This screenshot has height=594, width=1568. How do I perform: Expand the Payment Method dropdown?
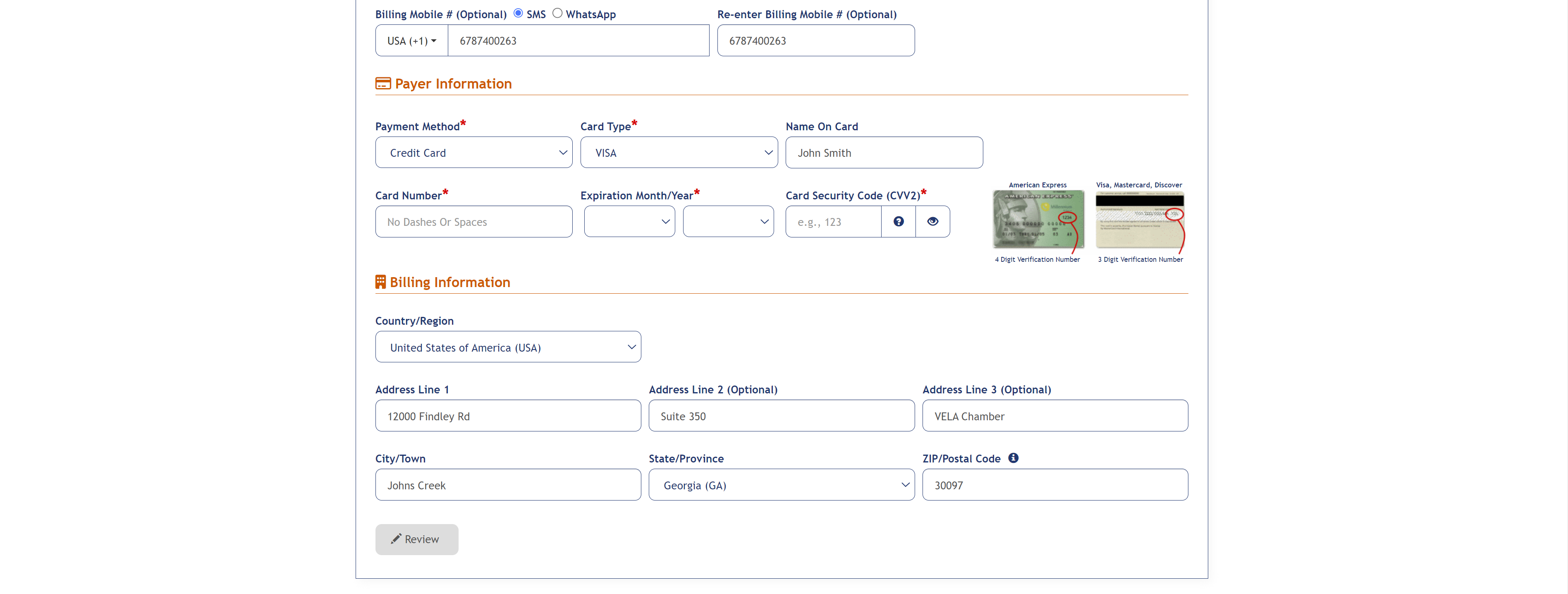474,152
